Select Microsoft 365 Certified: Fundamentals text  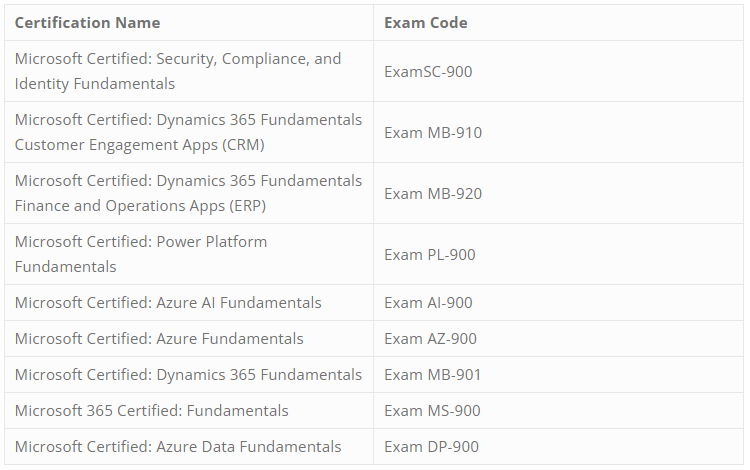click(151, 411)
